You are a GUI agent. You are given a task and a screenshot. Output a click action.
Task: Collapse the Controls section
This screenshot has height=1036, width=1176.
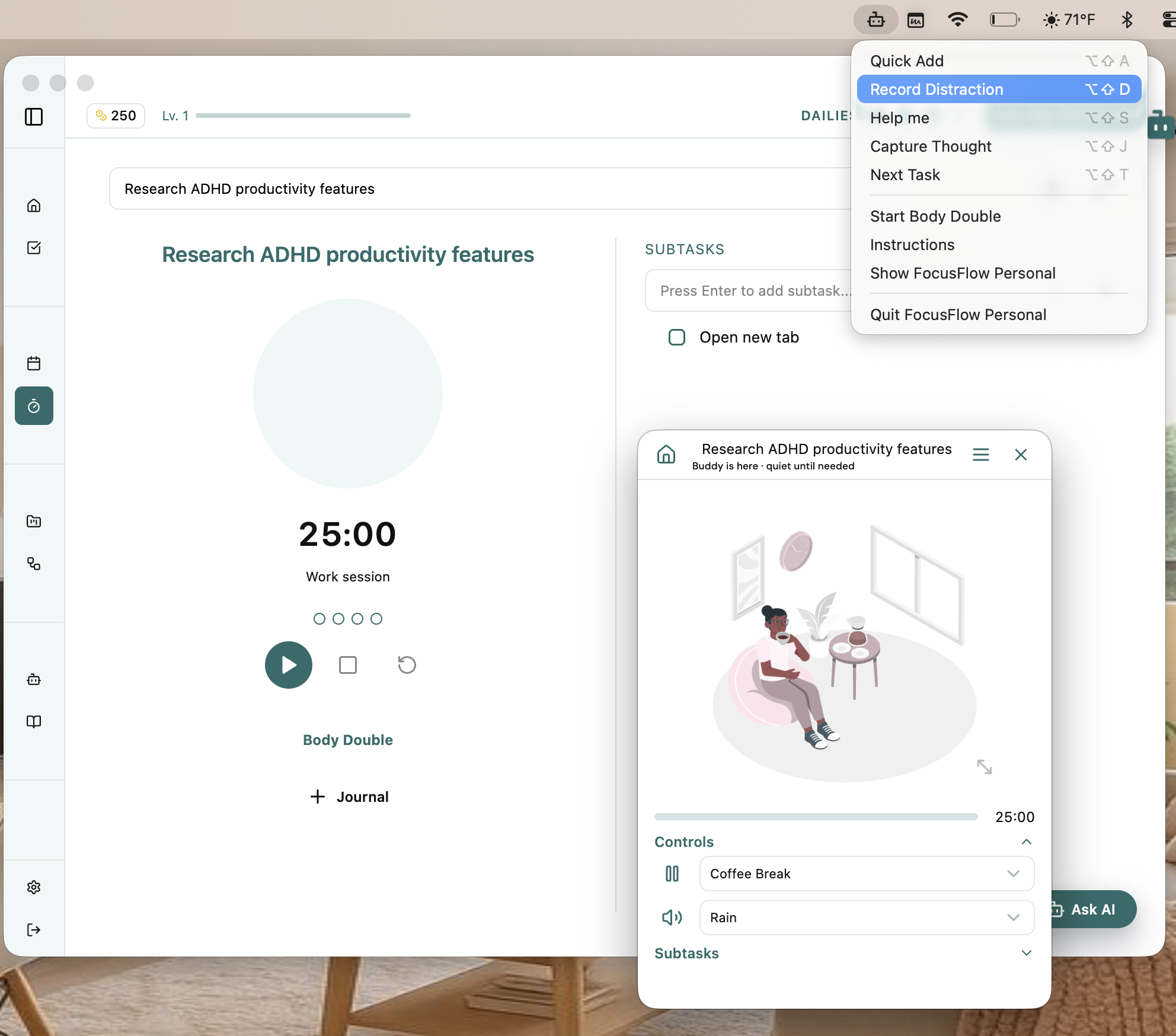coord(1027,842)
